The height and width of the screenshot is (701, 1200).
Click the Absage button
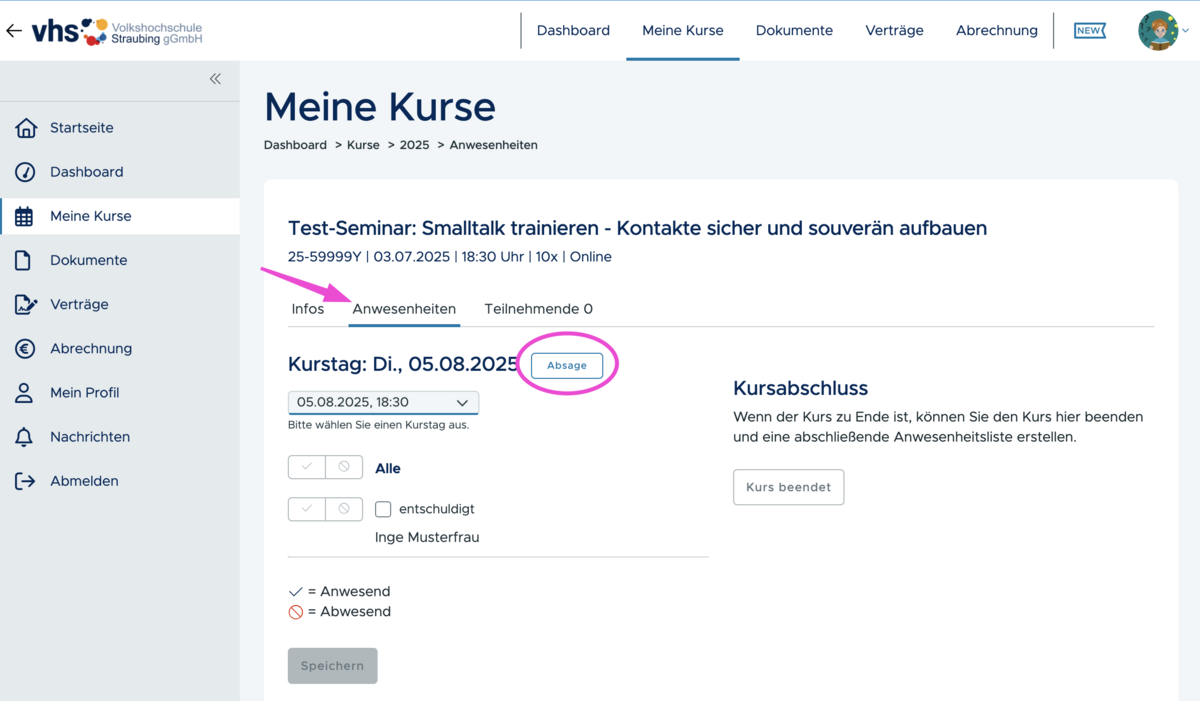[567, 366]
